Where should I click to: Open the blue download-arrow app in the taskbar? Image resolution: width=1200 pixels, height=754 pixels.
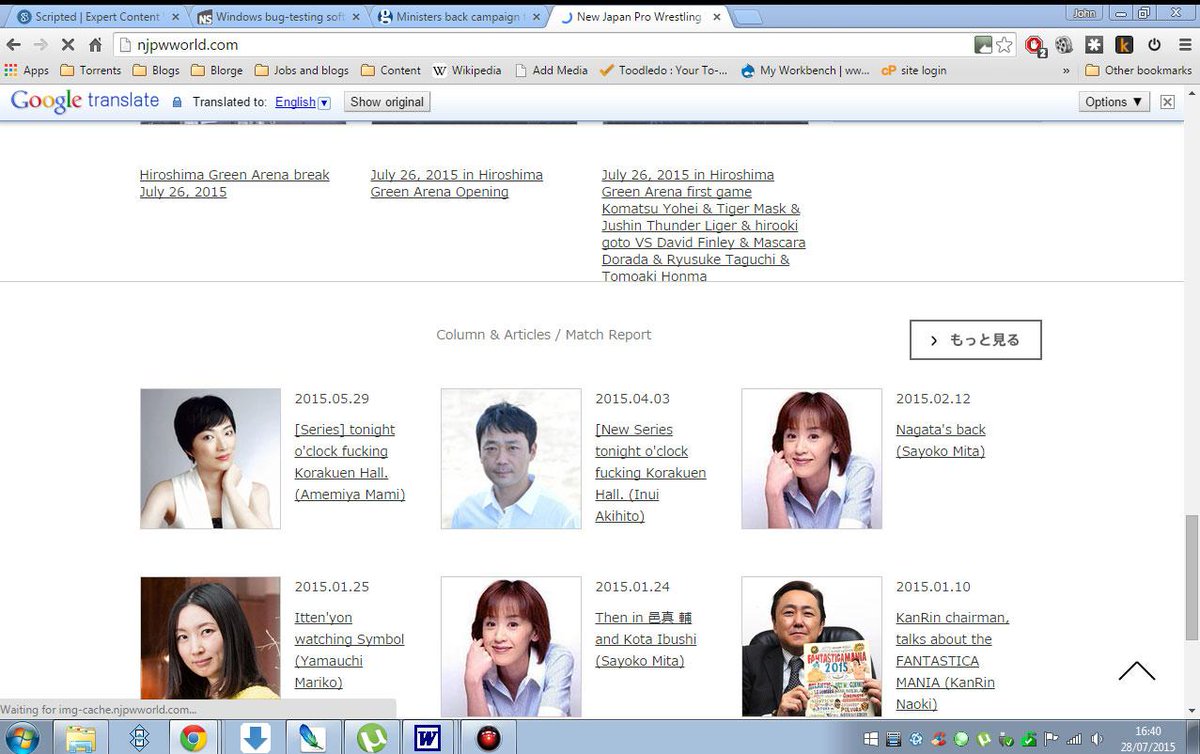pos(256,738)
